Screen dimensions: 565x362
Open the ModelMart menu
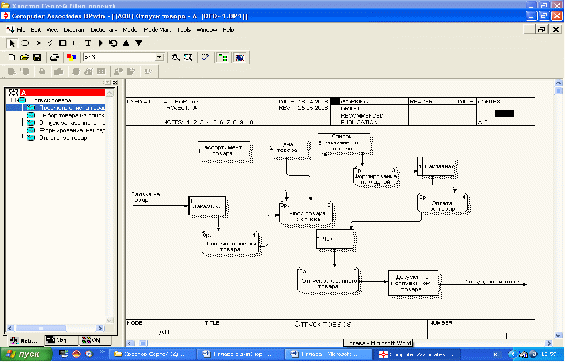coord(157,30)
